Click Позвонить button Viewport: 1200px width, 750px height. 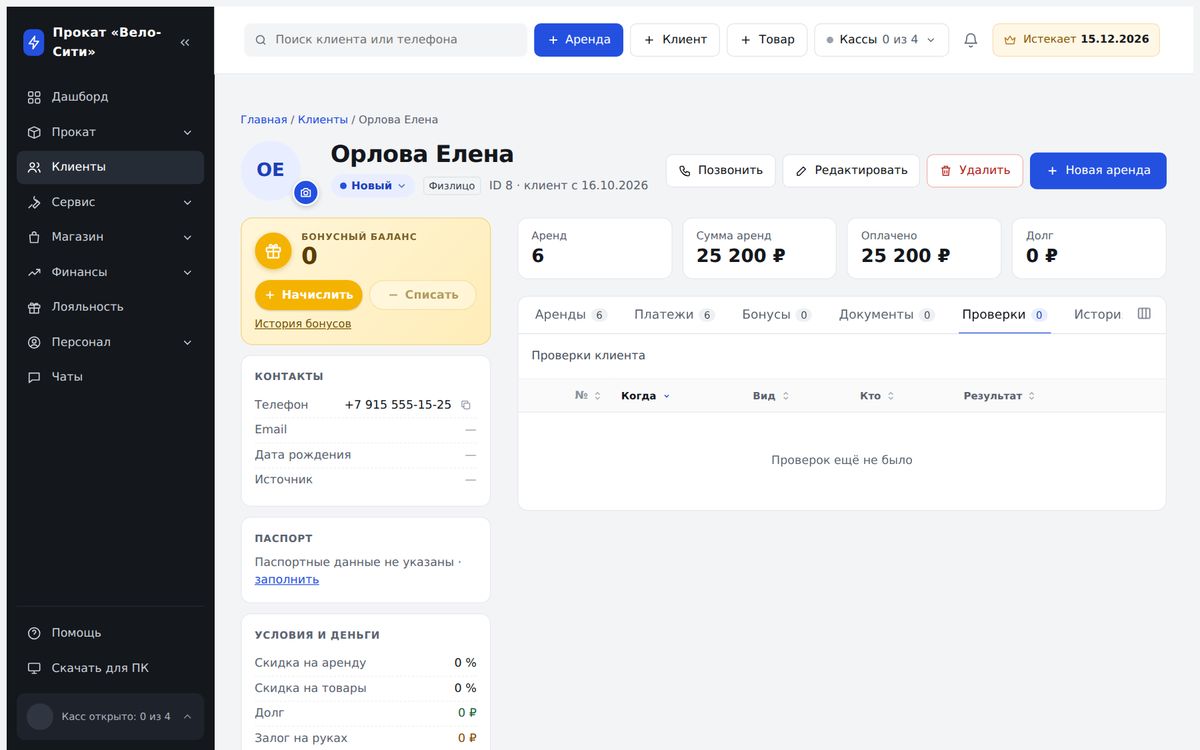point(721,170)
